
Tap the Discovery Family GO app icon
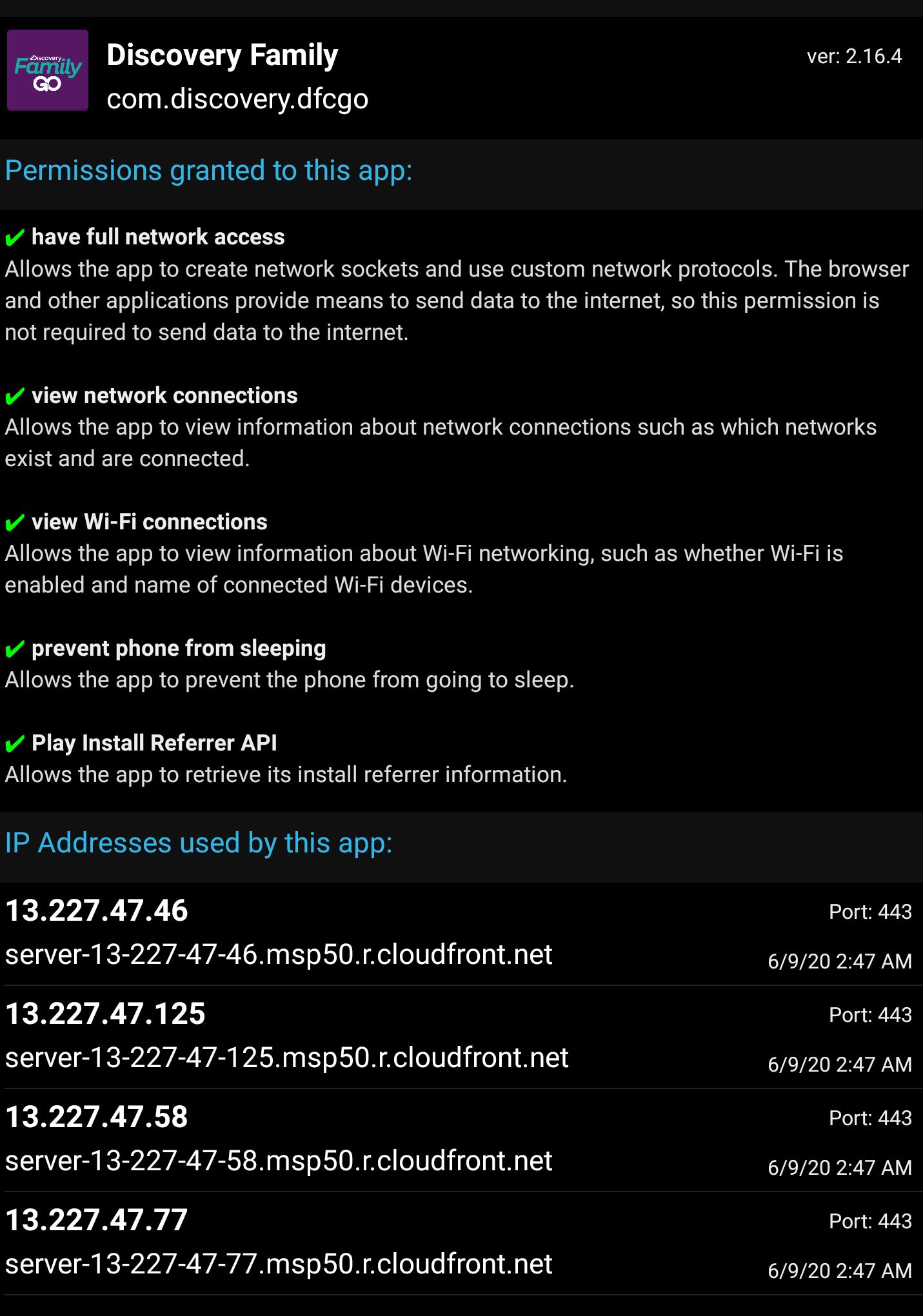(48, 70)
